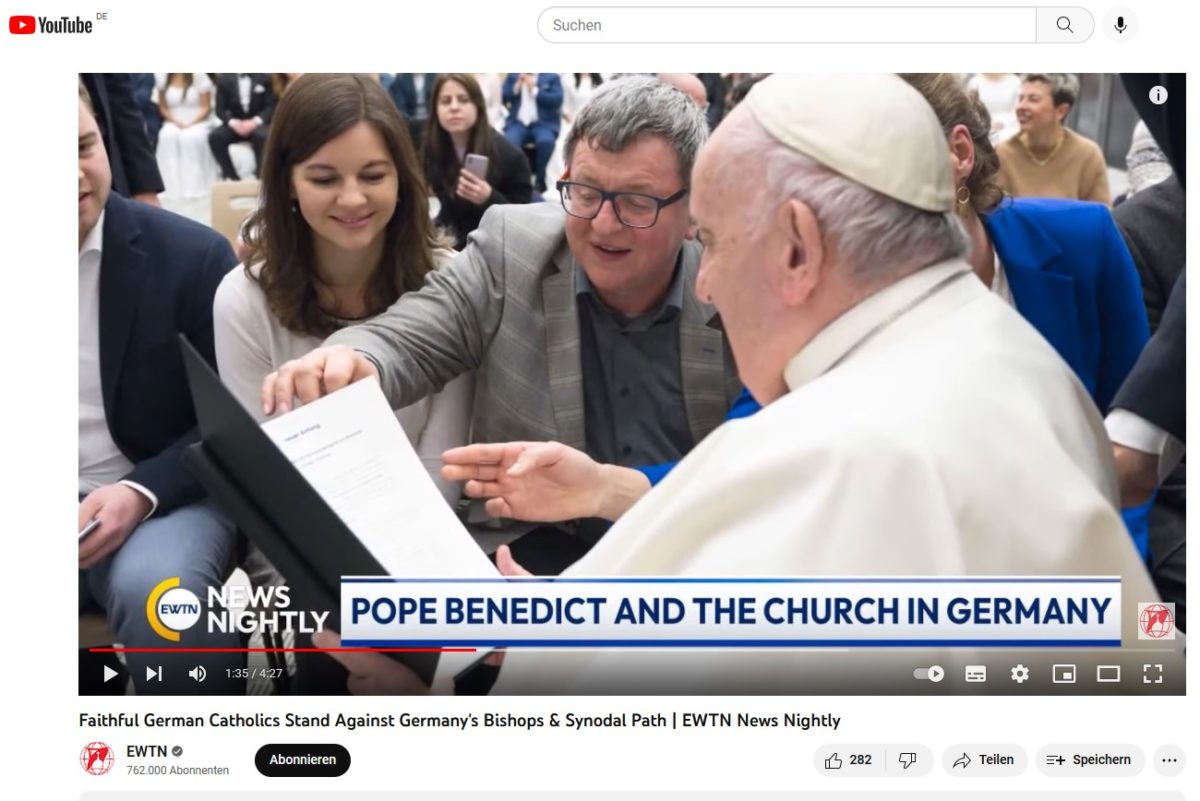The height and width of the screenshot is (801, 1200).
Task: Skip to the next video
Action: (x=154, y=674)
